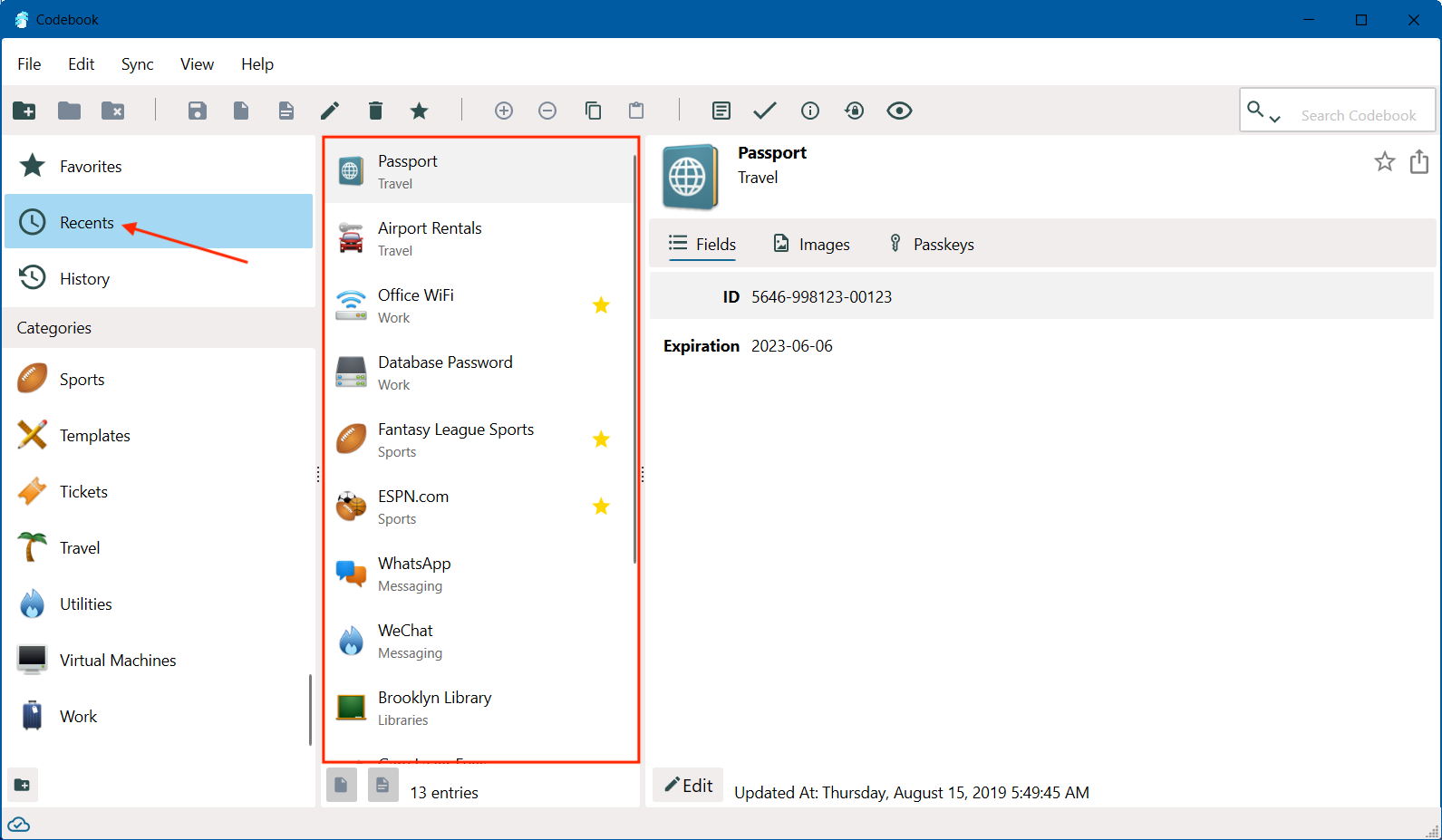
Task: Toggle the eye visibility icon in toolbar
Action: [x=899, y=111]
